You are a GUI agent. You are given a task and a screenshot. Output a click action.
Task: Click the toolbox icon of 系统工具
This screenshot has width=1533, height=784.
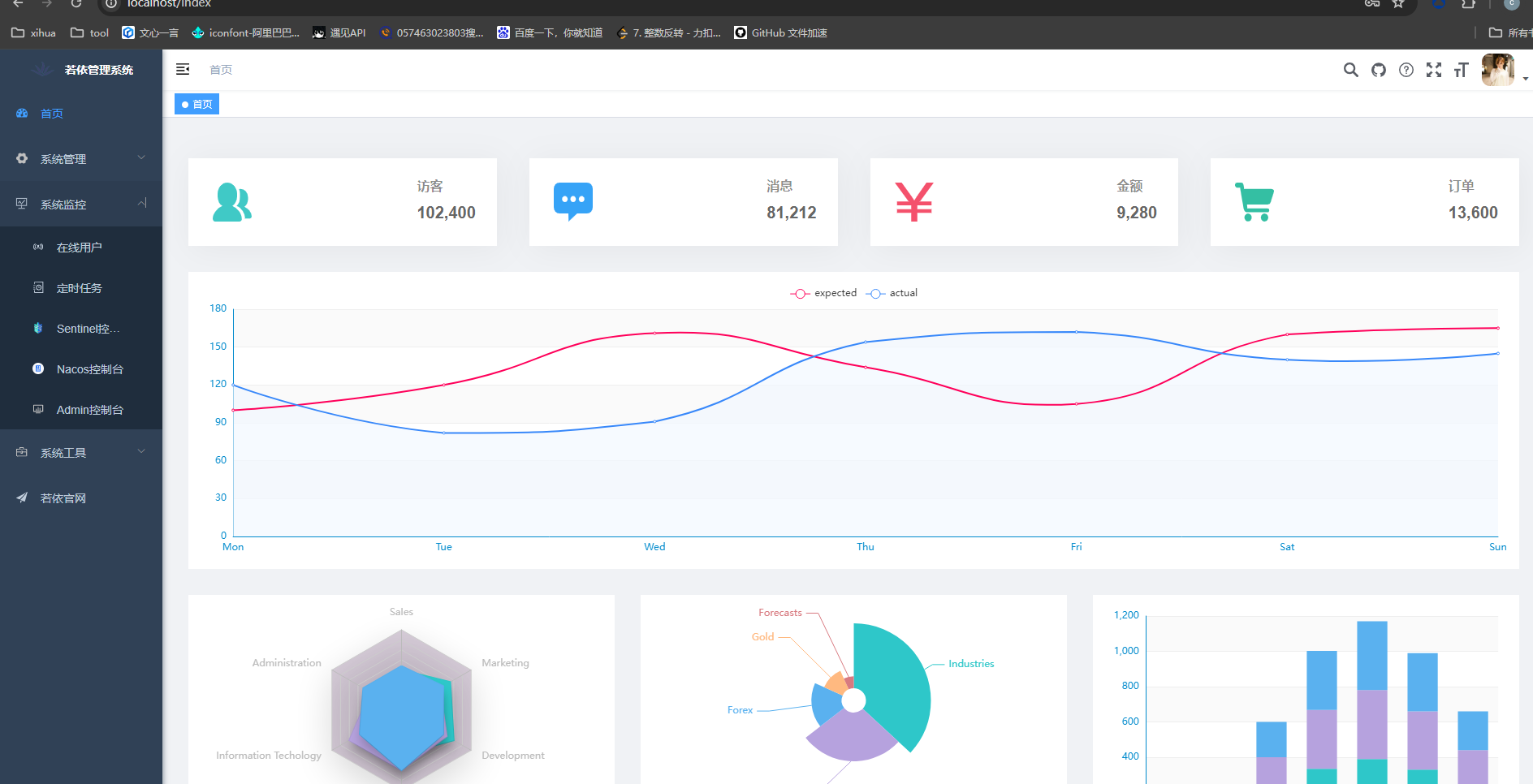click(x=22, y=452)
